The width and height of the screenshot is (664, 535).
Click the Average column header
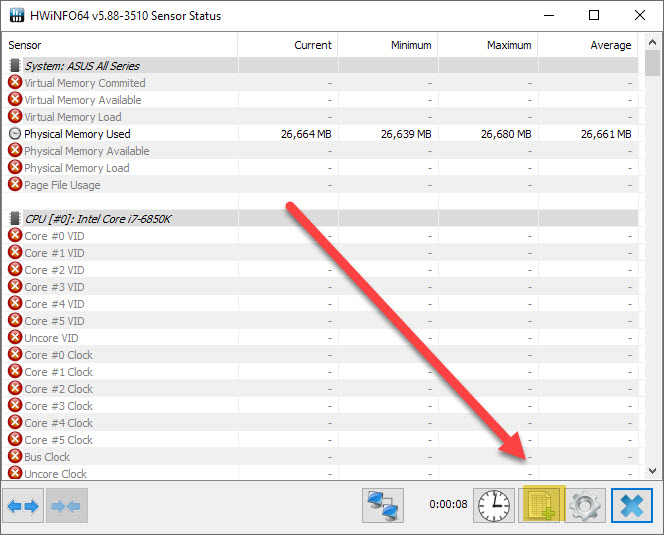(588, 45)
